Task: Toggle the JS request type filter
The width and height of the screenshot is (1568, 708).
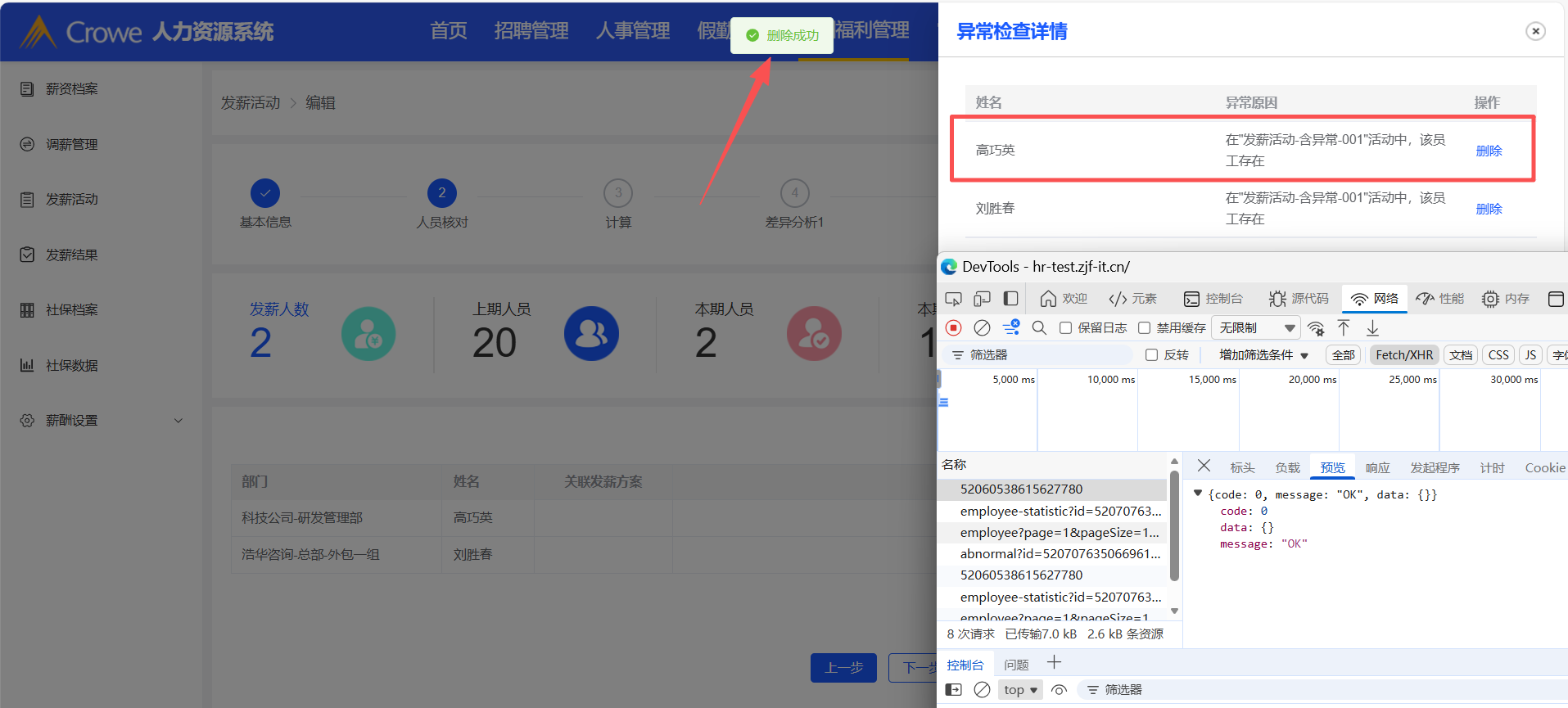Action: (1530, 355)
